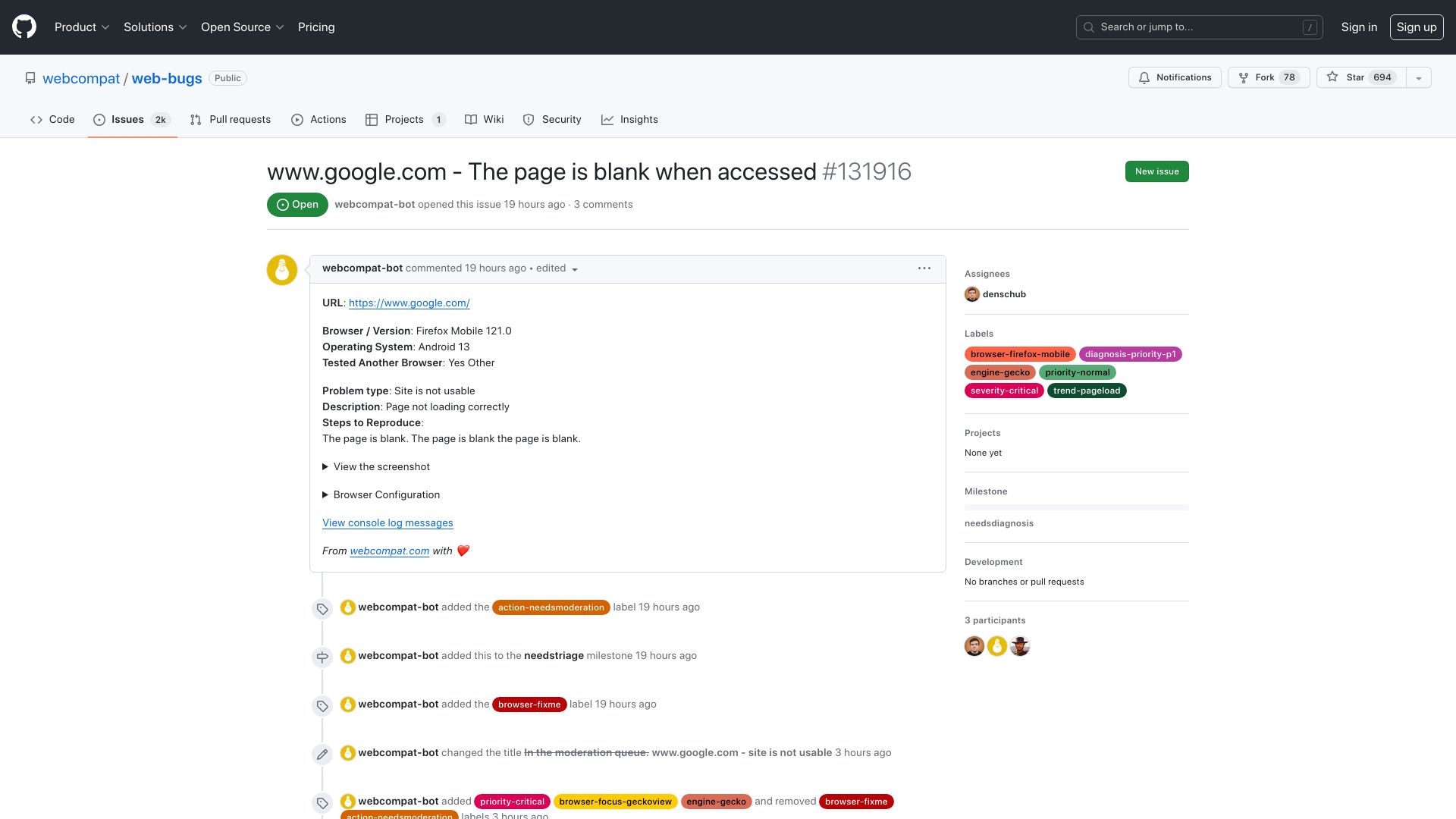This screenshot has width=1456, height=819.
Task: Click the red heart emoji
Action: pos(463,551)
